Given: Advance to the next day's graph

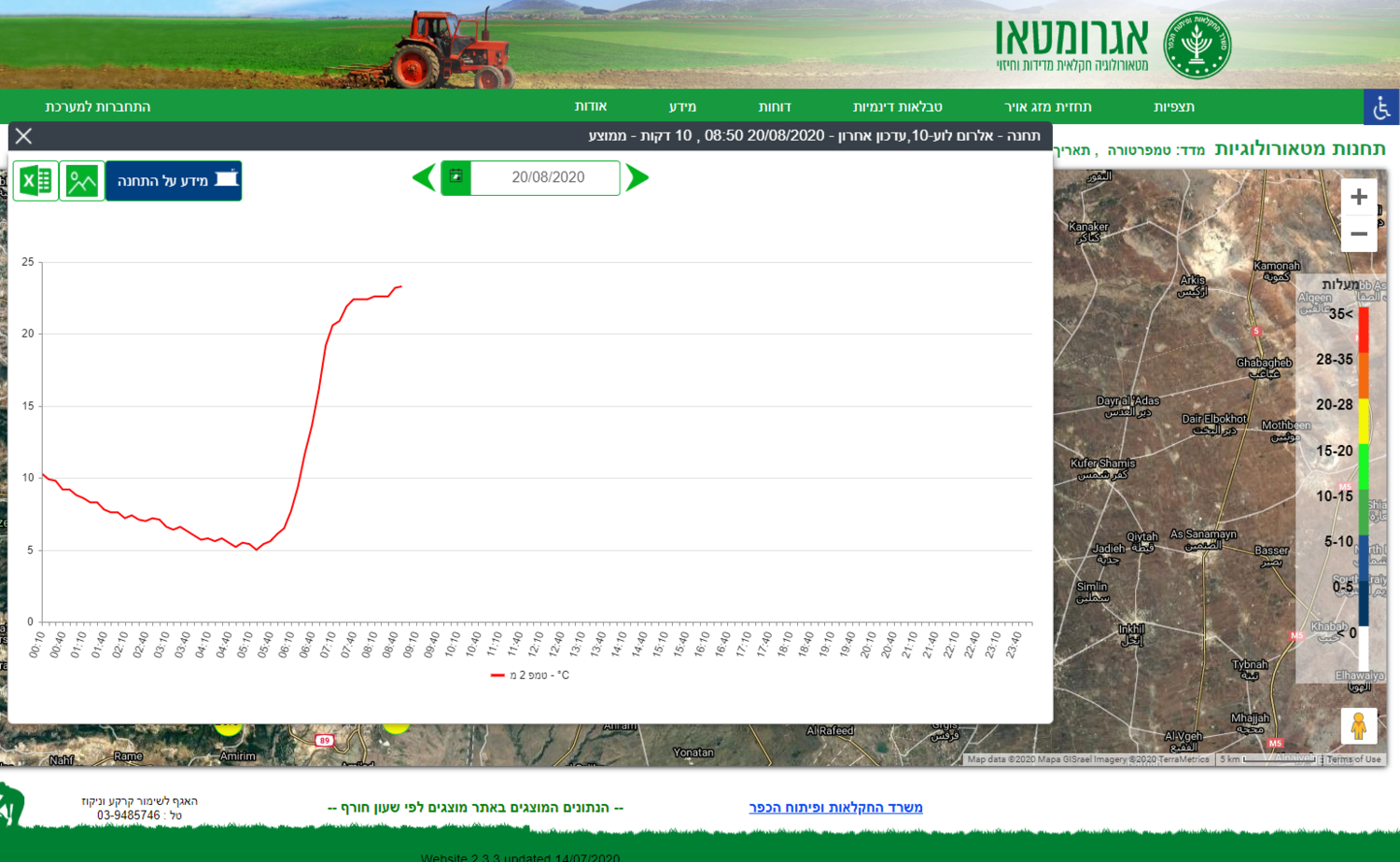Looking at the screenshot, I should (x=637, y=177).
